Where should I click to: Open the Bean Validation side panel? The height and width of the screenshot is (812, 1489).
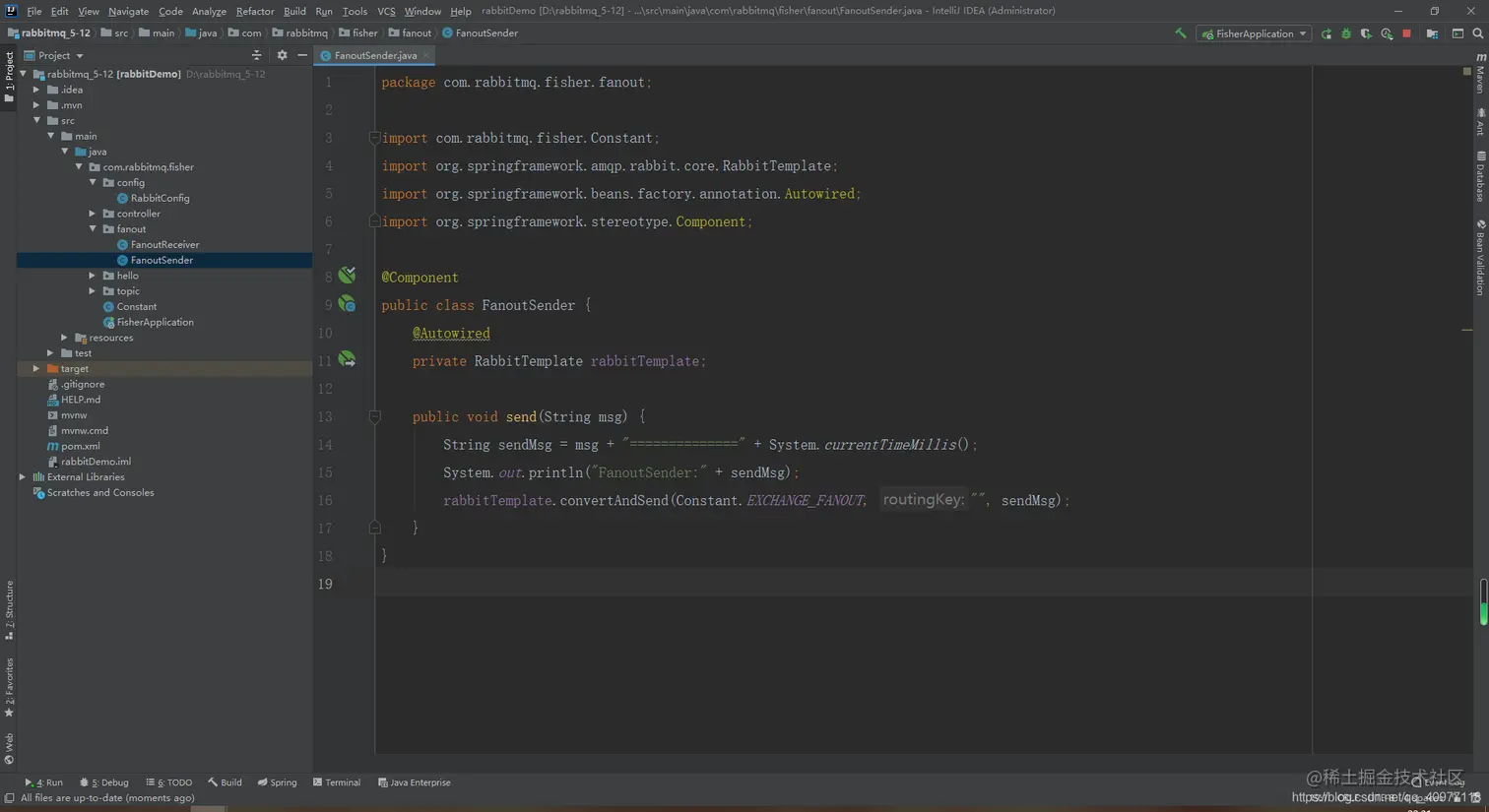[x=1480, y=257]
